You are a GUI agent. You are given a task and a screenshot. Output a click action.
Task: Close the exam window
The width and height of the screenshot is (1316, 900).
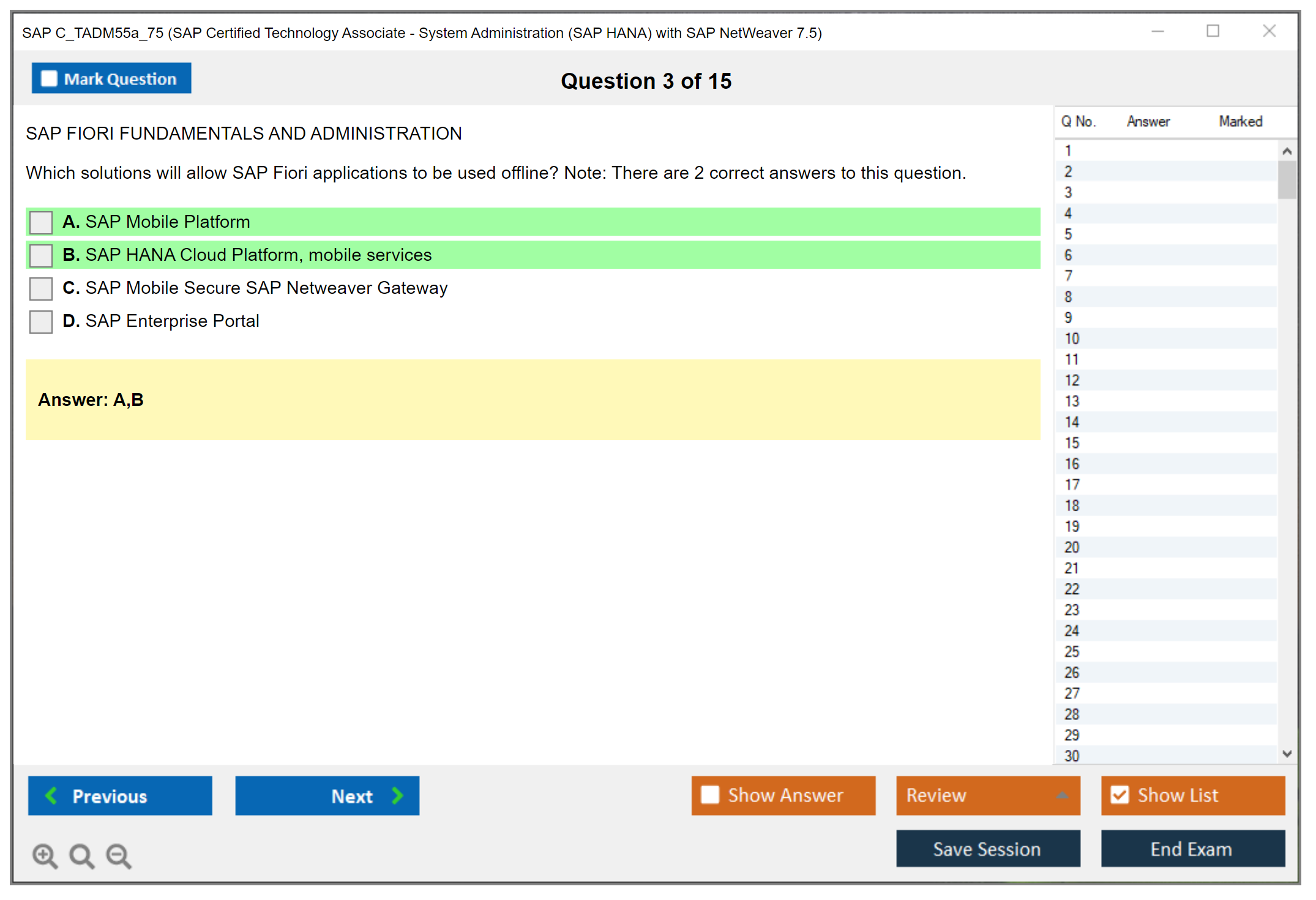(1269, 31)
